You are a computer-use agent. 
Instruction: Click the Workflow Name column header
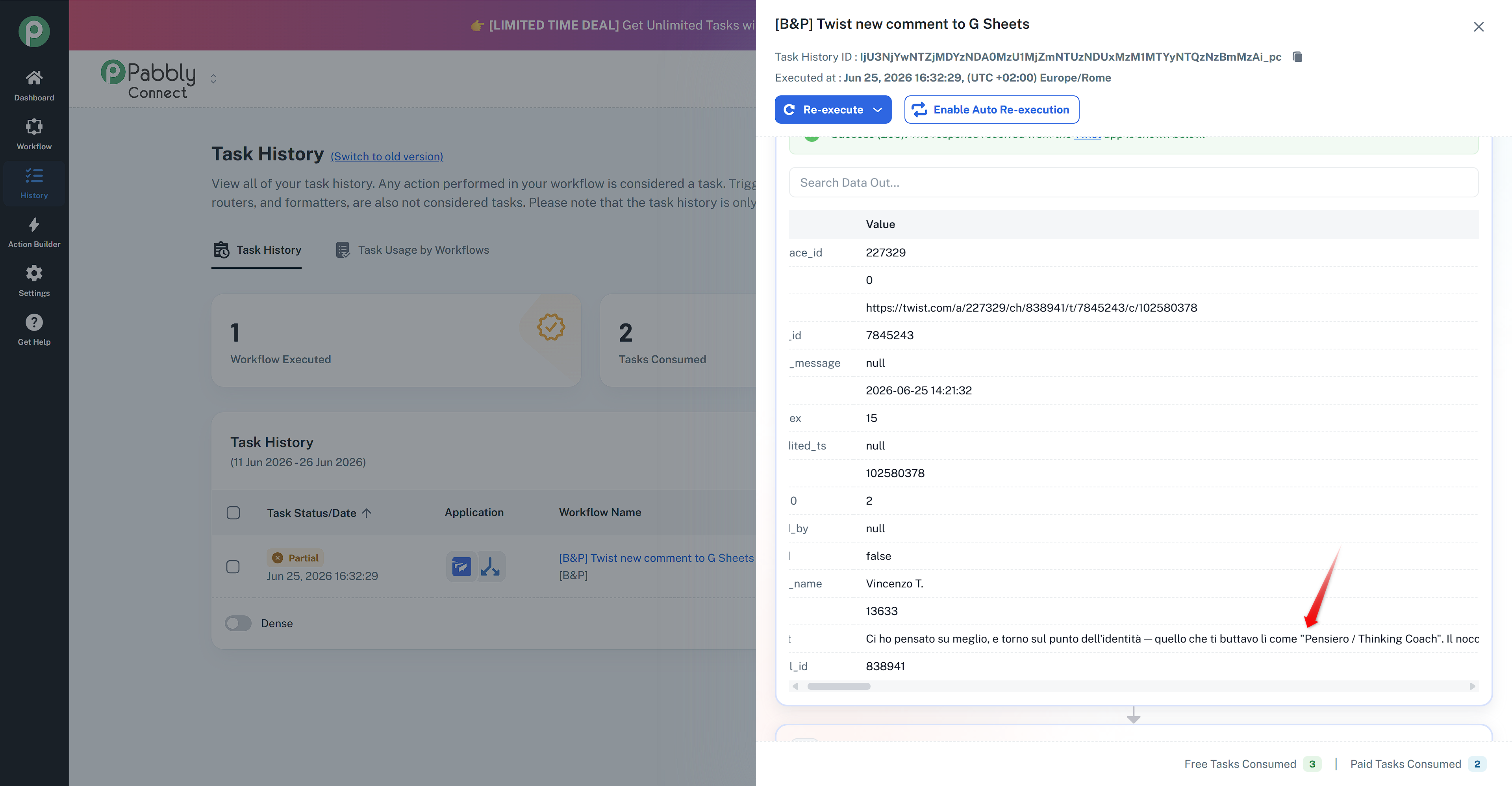tap(600, 512)
